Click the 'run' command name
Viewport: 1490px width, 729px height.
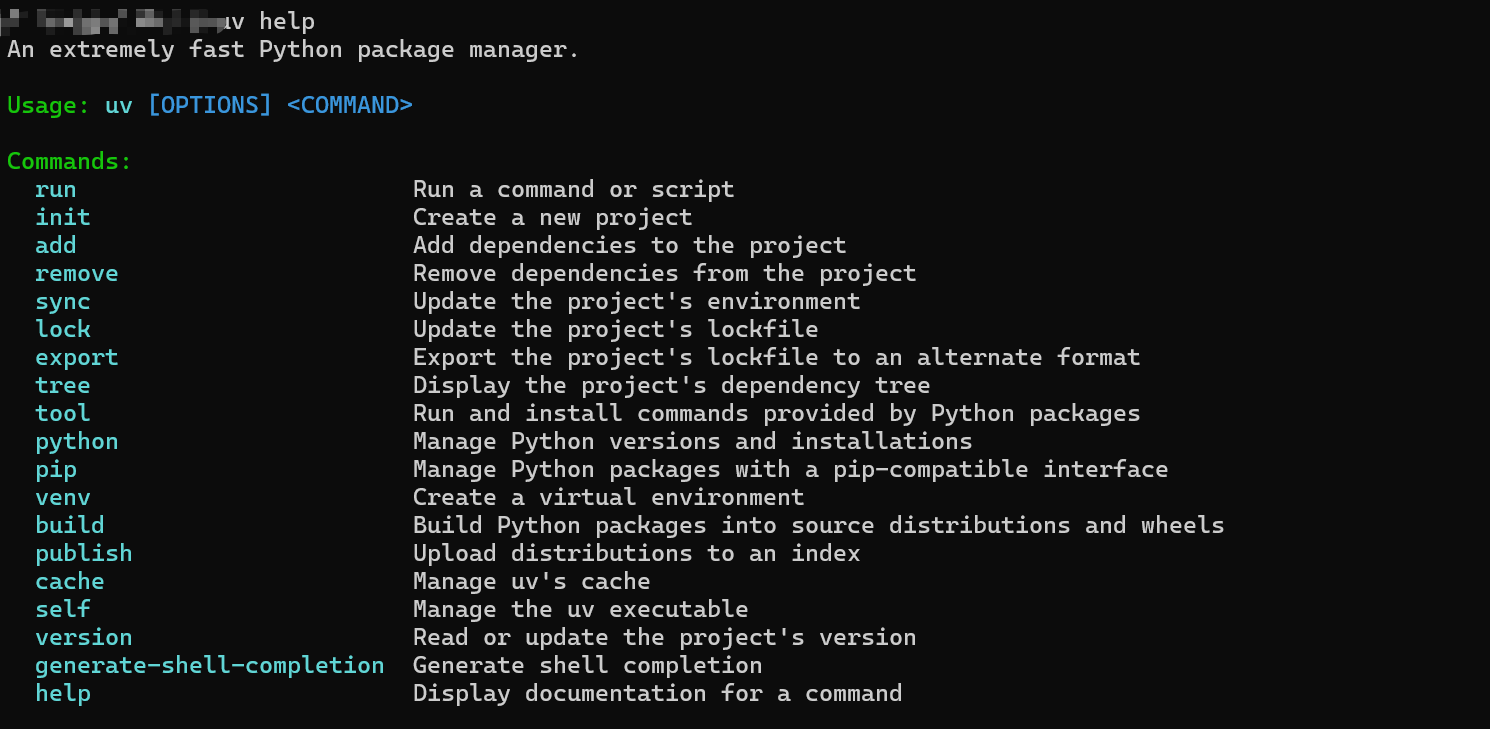point(56,189)
